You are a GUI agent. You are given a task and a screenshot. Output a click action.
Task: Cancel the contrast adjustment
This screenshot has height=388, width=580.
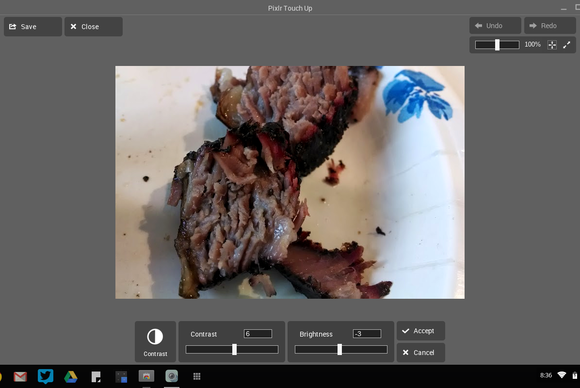click(x=421, y=352)
